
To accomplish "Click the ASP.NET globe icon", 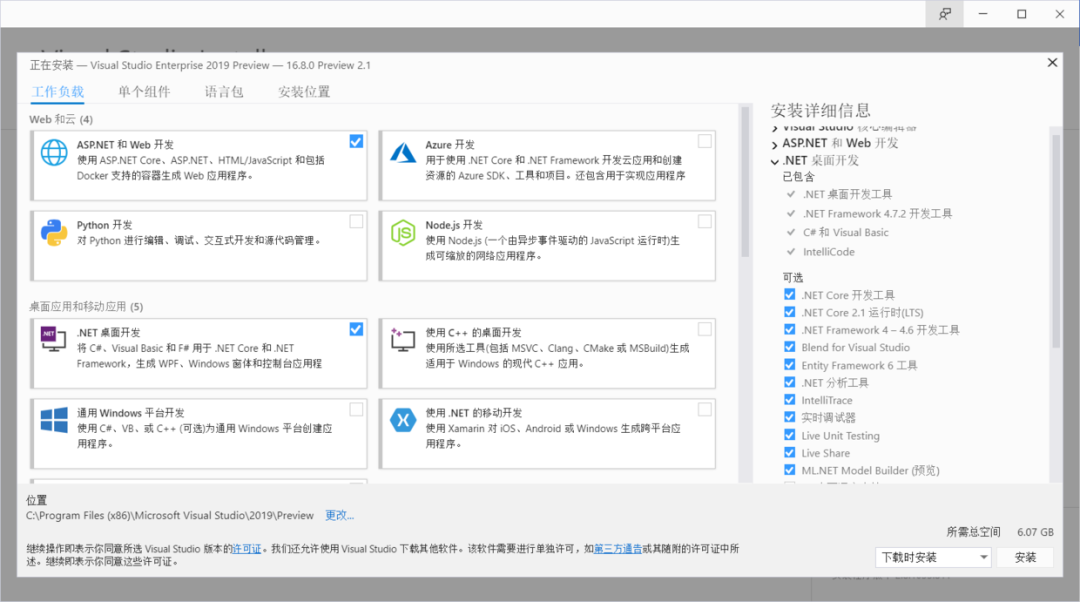I will pyautogui.click(x=54, y=152).
